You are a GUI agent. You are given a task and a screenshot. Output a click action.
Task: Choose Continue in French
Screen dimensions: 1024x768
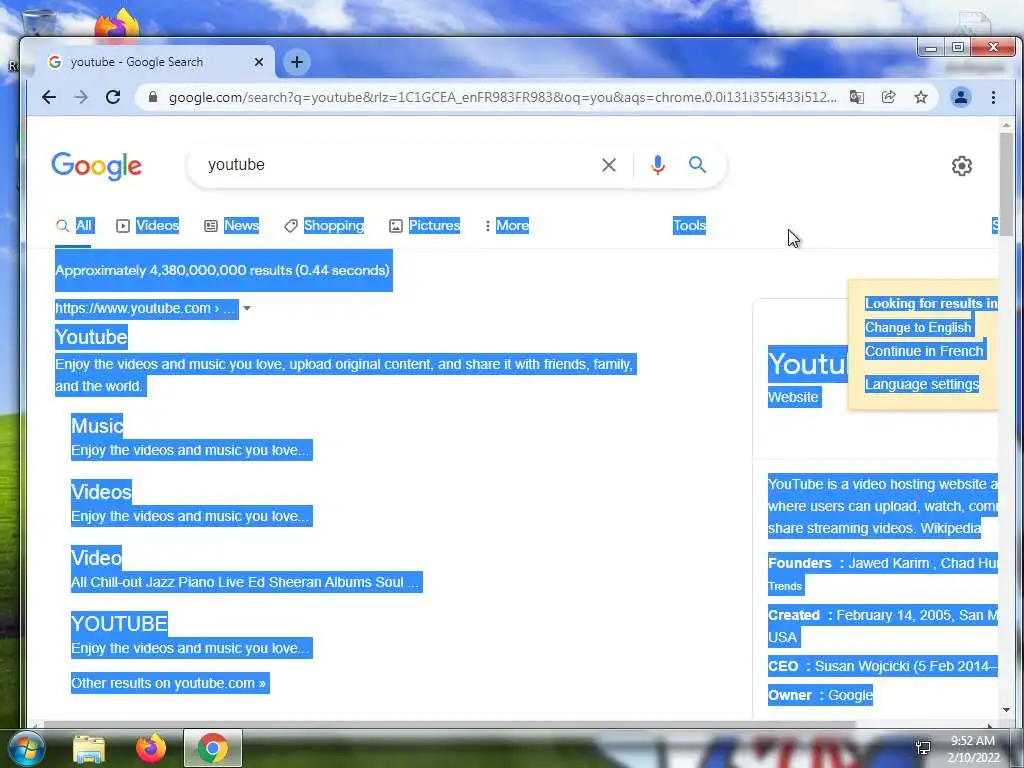tap(924, 351)
